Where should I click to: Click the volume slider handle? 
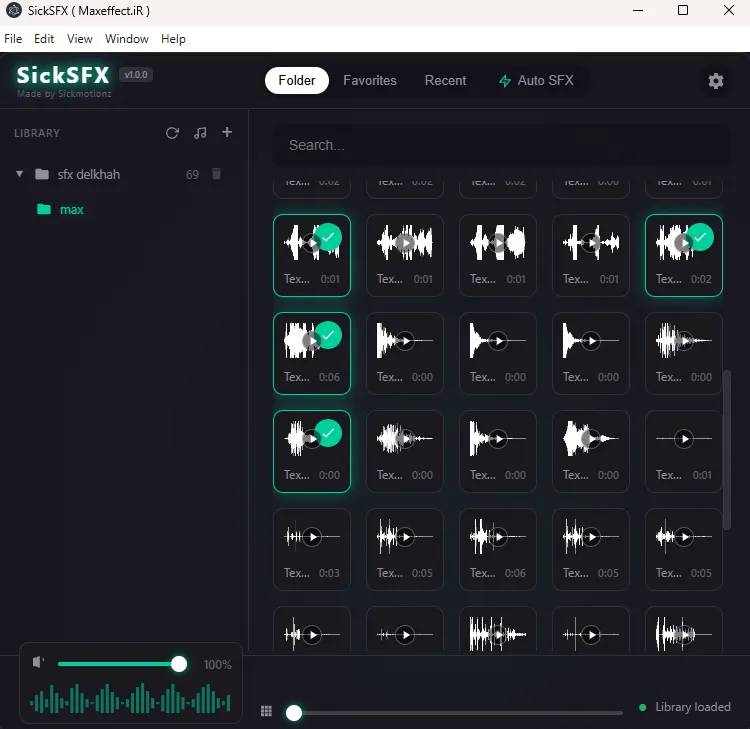click(179, 664)
